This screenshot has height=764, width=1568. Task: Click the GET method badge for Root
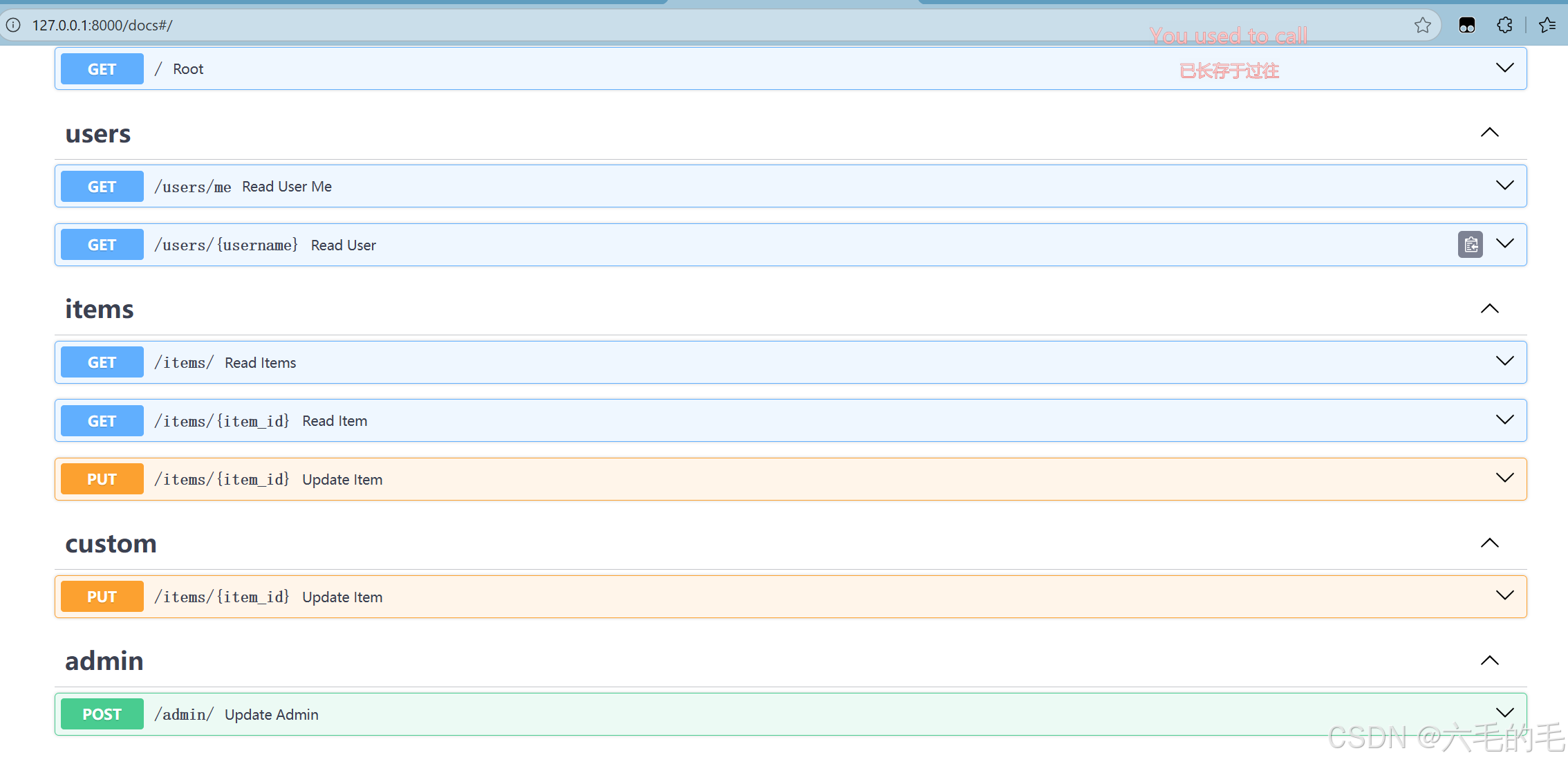click(x=102, y=69)
